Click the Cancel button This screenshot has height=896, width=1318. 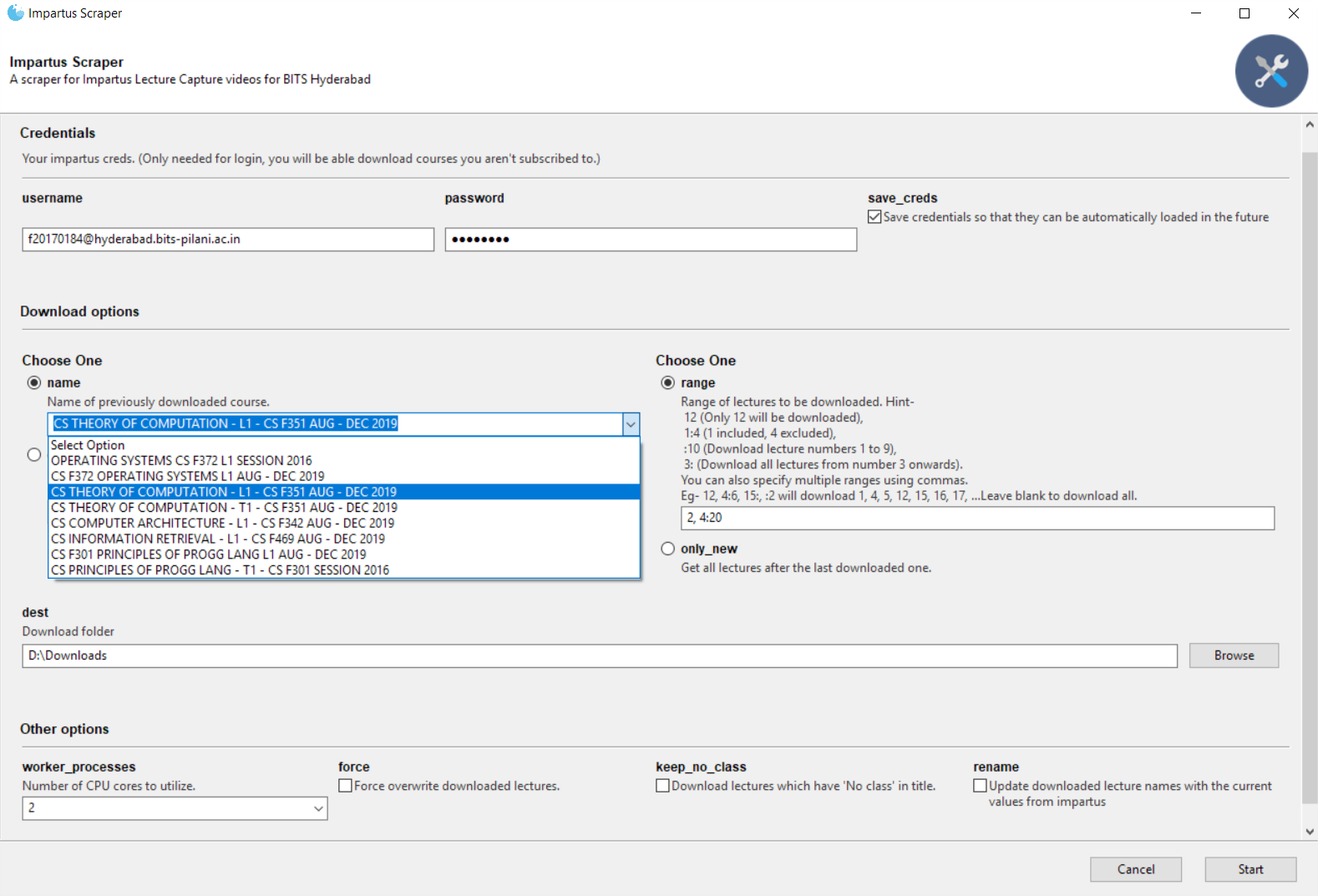[x=1136, y=869]
